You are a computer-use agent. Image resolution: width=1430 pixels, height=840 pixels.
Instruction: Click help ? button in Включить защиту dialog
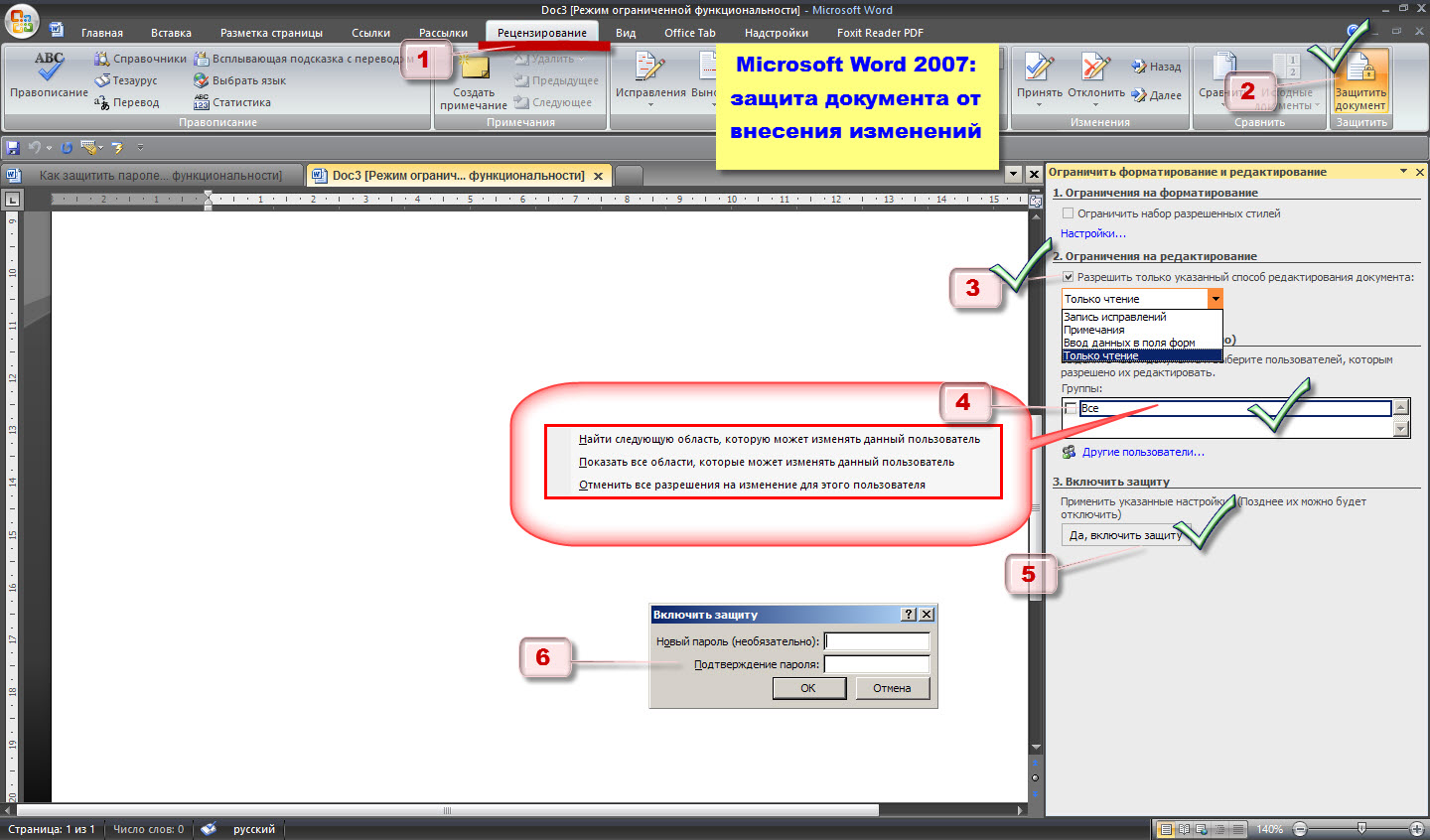coord(909,615)
